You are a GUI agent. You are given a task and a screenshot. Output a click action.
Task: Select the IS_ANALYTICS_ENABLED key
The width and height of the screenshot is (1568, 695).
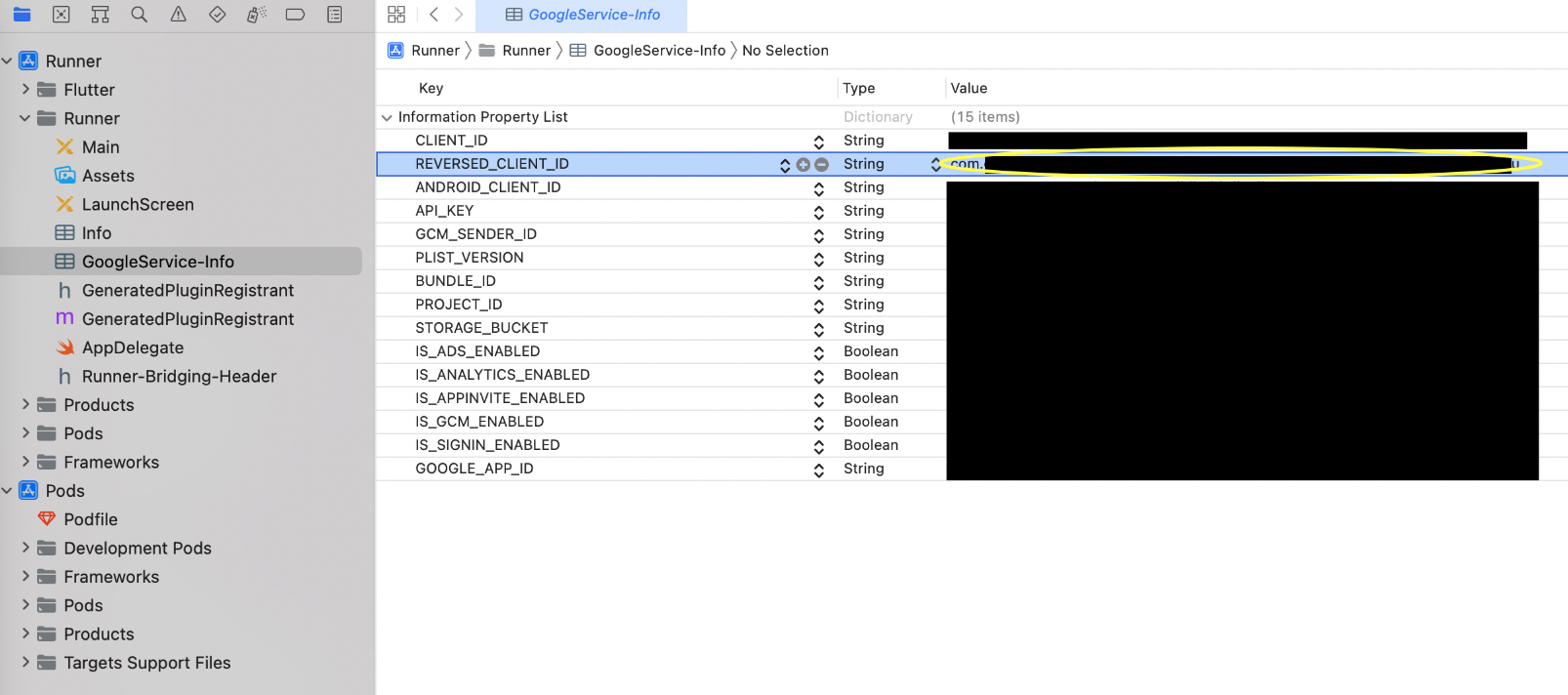pyautogui.click(x=503, y=375)
